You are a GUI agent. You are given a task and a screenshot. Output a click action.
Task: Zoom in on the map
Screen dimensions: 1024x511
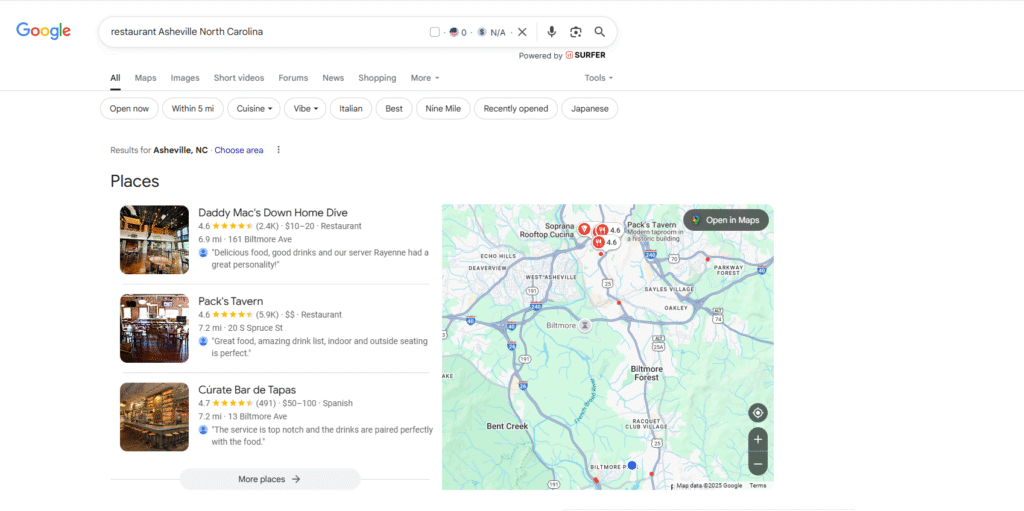point(758,439)
